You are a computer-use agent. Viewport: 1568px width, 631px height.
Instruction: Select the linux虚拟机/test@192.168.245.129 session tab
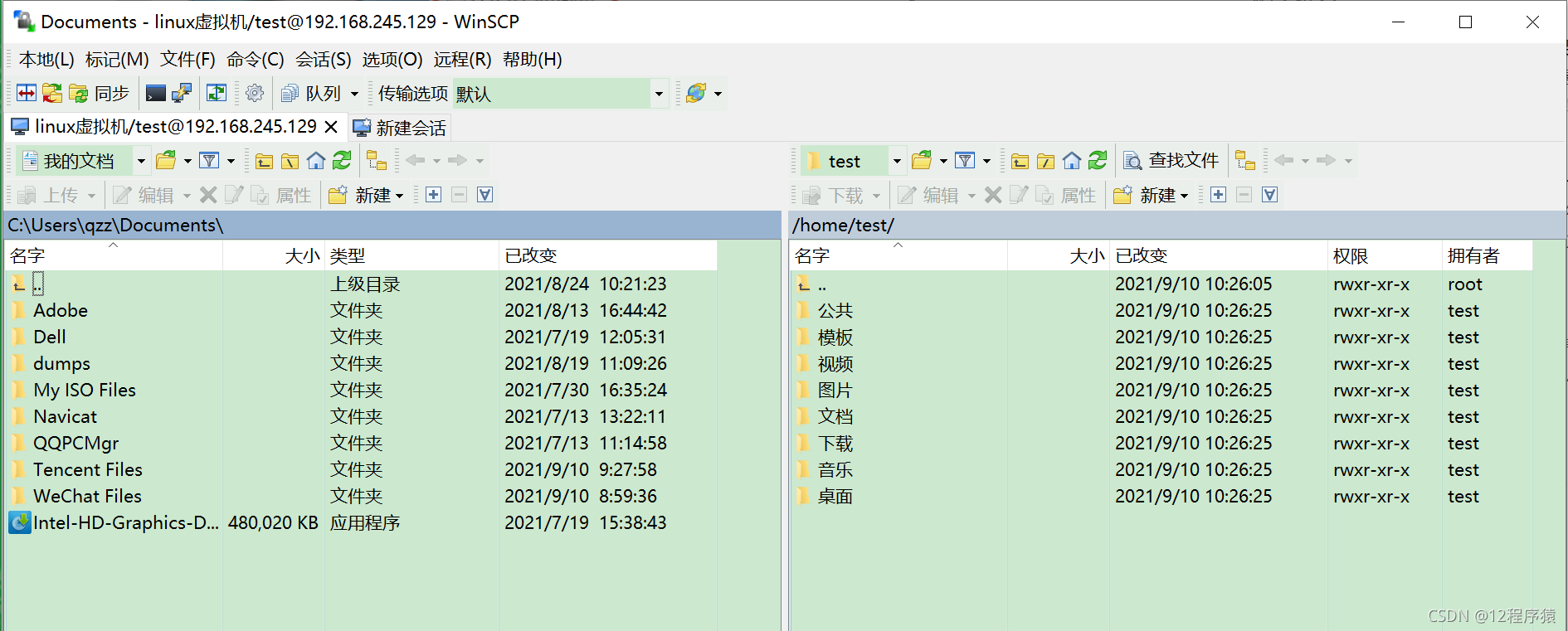pos(176,127)
